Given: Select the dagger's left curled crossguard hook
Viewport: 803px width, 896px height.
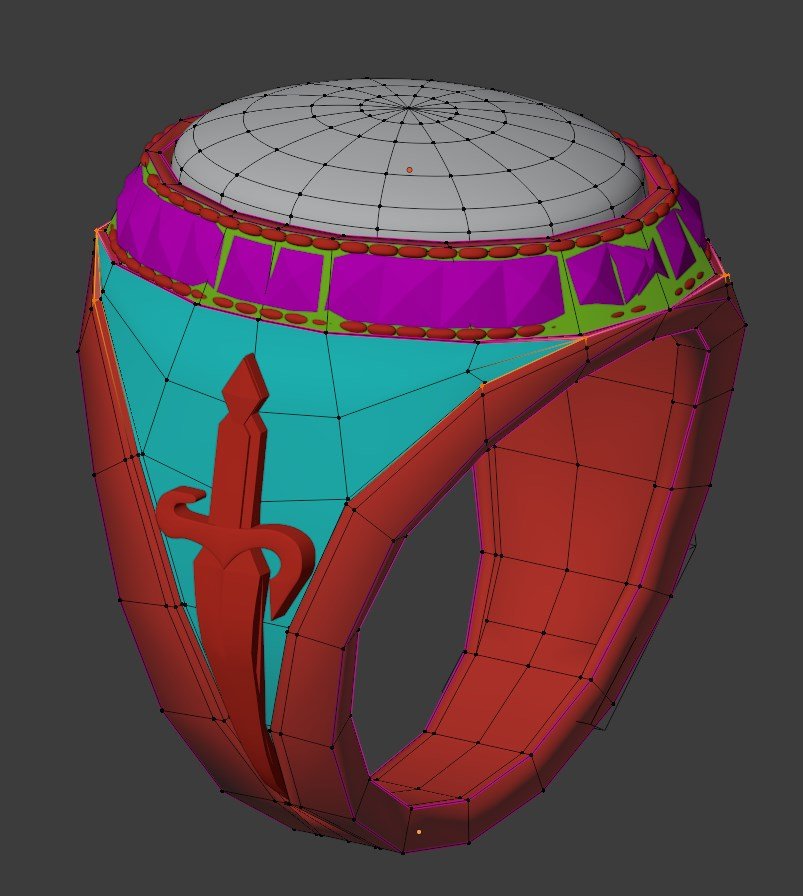Looking at the screenshot, I should (x=180, y=507).
